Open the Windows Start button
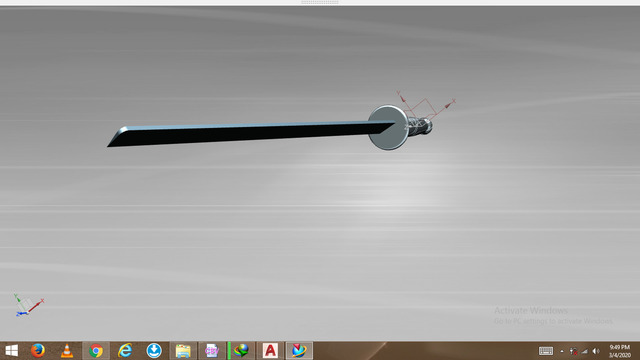The height and width of the screenshot is (360, 640). [x=11, y=351]
